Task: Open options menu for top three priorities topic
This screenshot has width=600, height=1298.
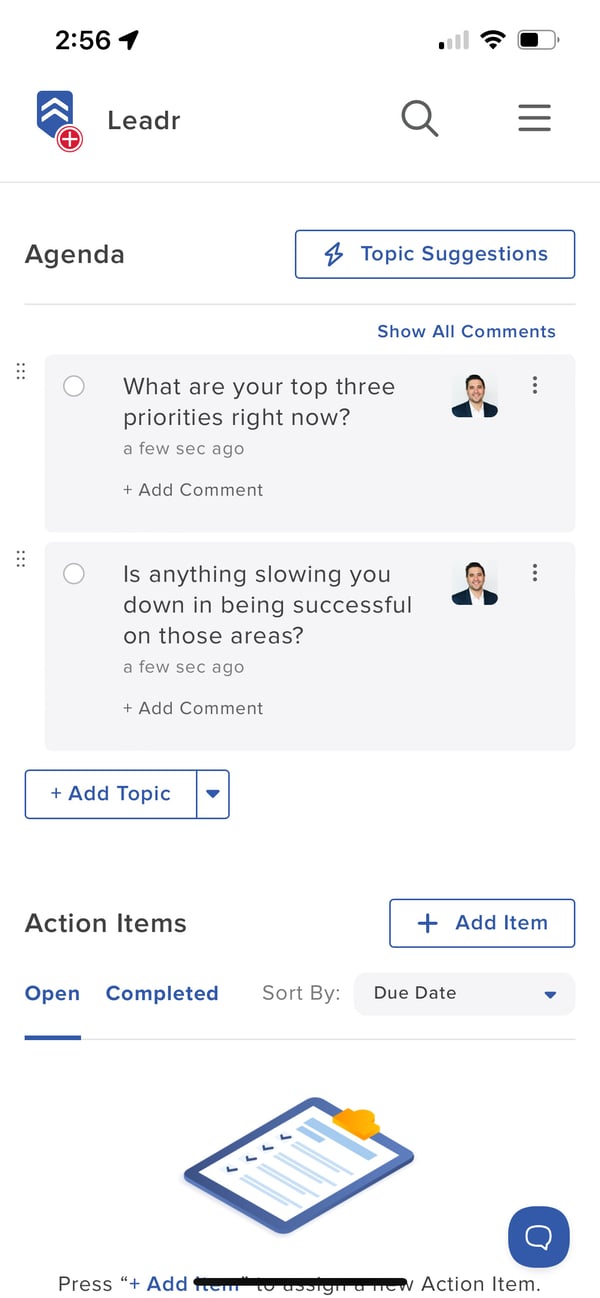Action: click(x=535, y=385)
